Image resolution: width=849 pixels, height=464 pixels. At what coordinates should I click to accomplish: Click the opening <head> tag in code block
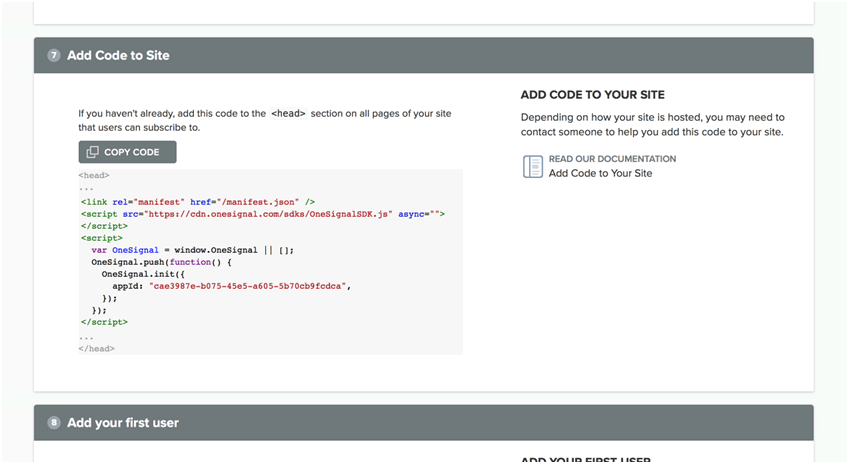pos(94,176)
